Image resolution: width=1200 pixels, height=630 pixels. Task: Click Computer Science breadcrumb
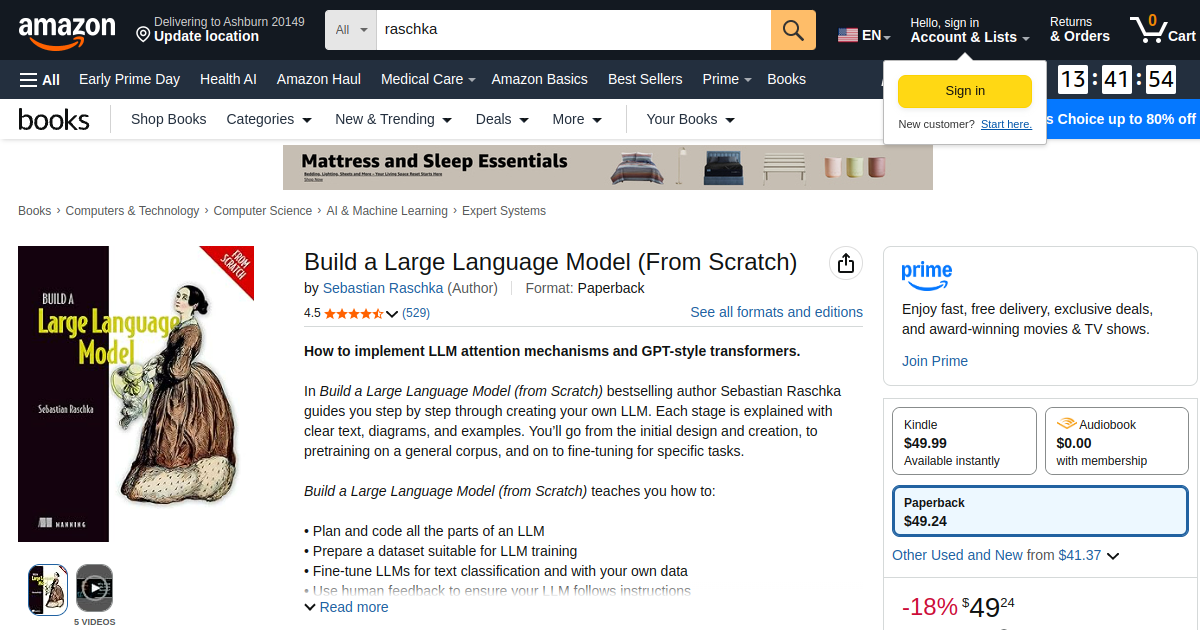(263, 211)
